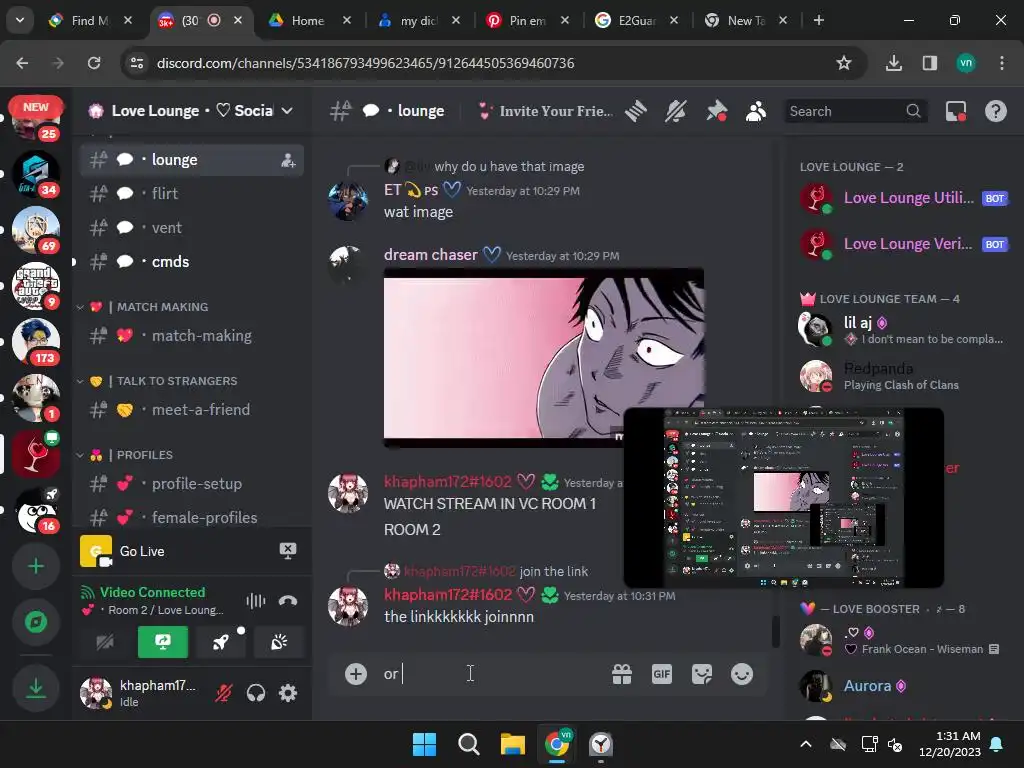Open the vent channel
This screenshot has height=768, width=1024.
[x=192, y=228]
